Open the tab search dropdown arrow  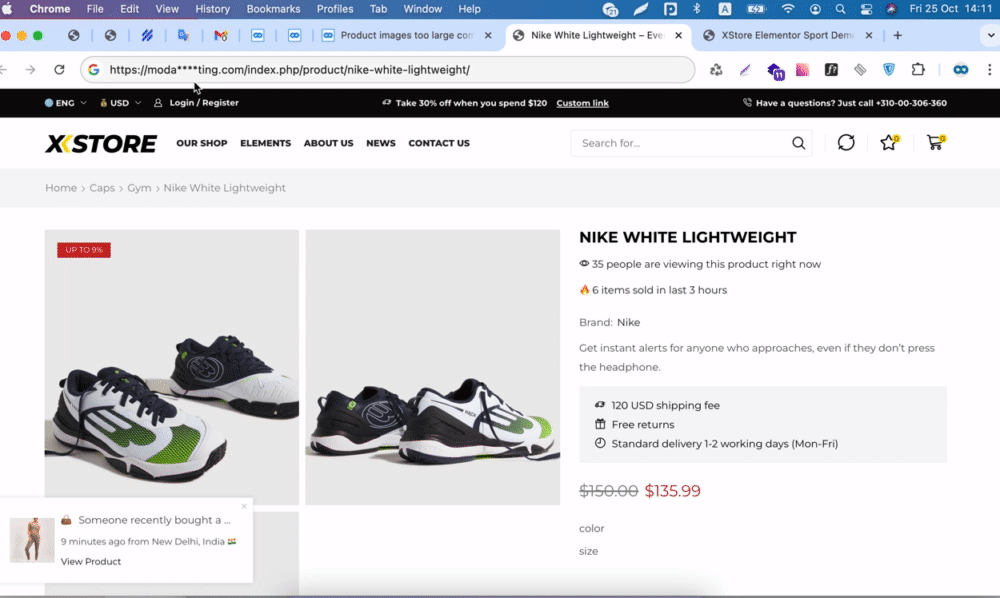point(990,36)
